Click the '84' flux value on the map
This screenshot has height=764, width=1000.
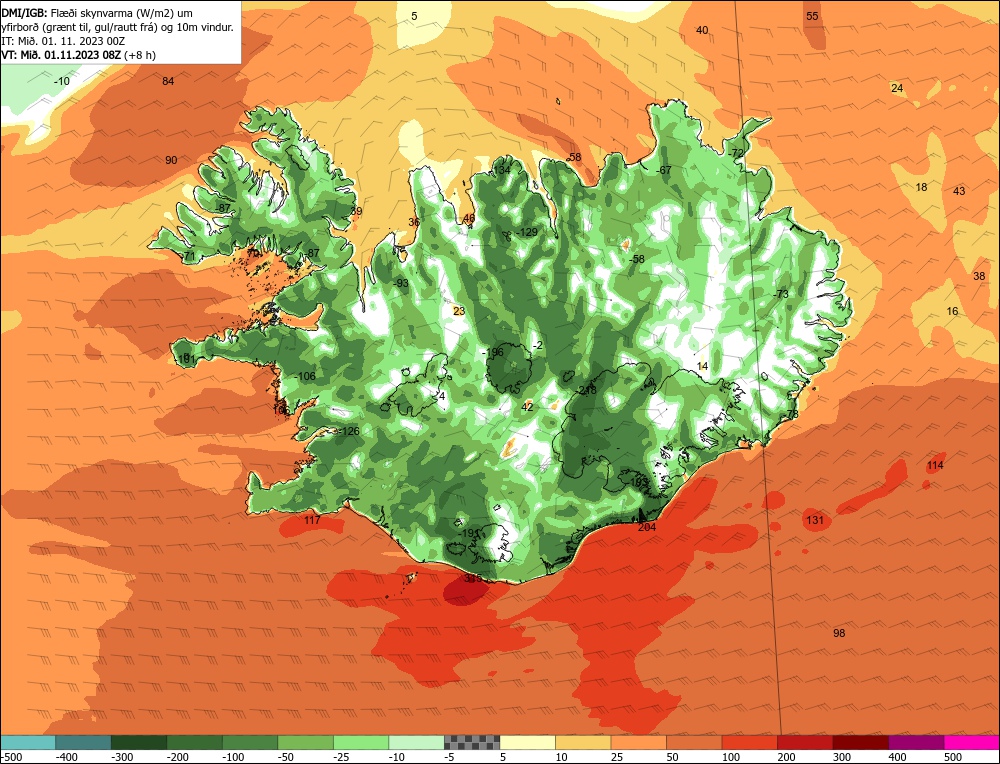[168, 81]
